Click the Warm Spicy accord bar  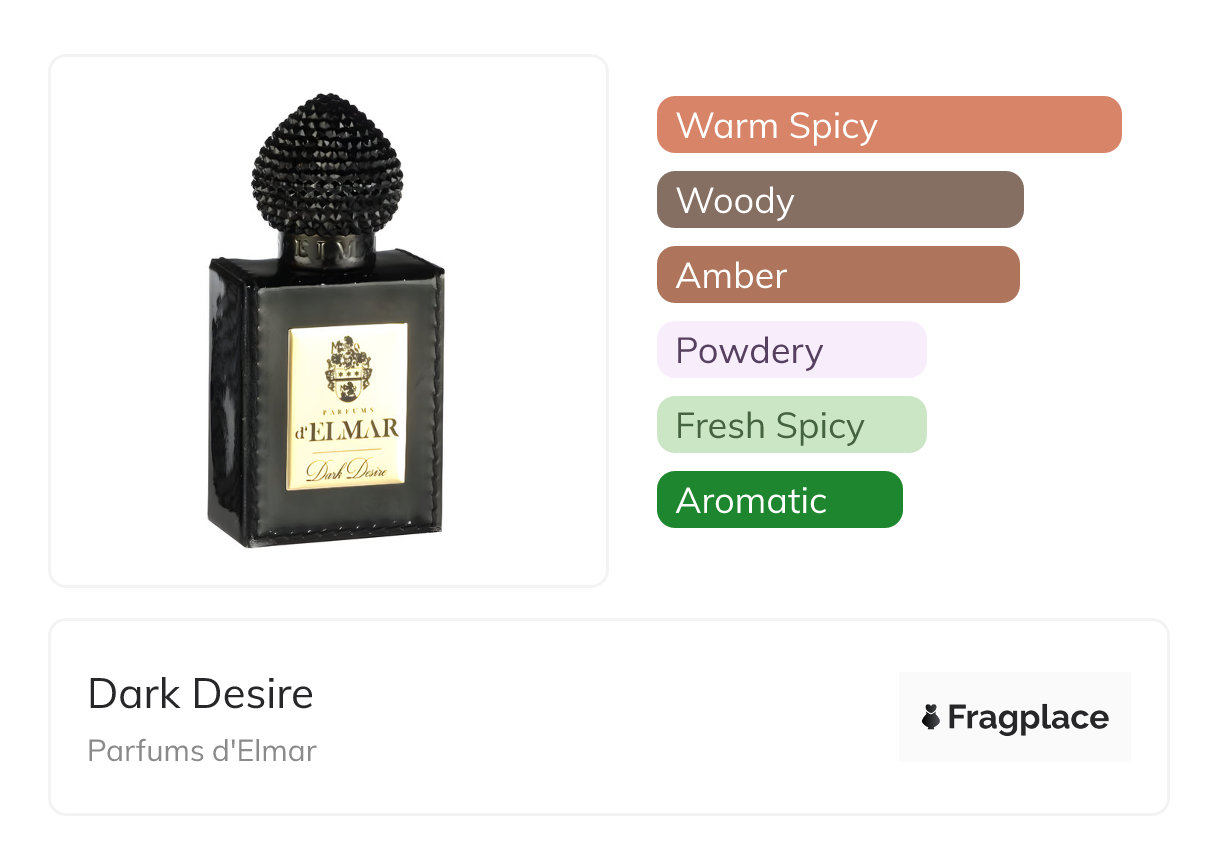[889, 125]
